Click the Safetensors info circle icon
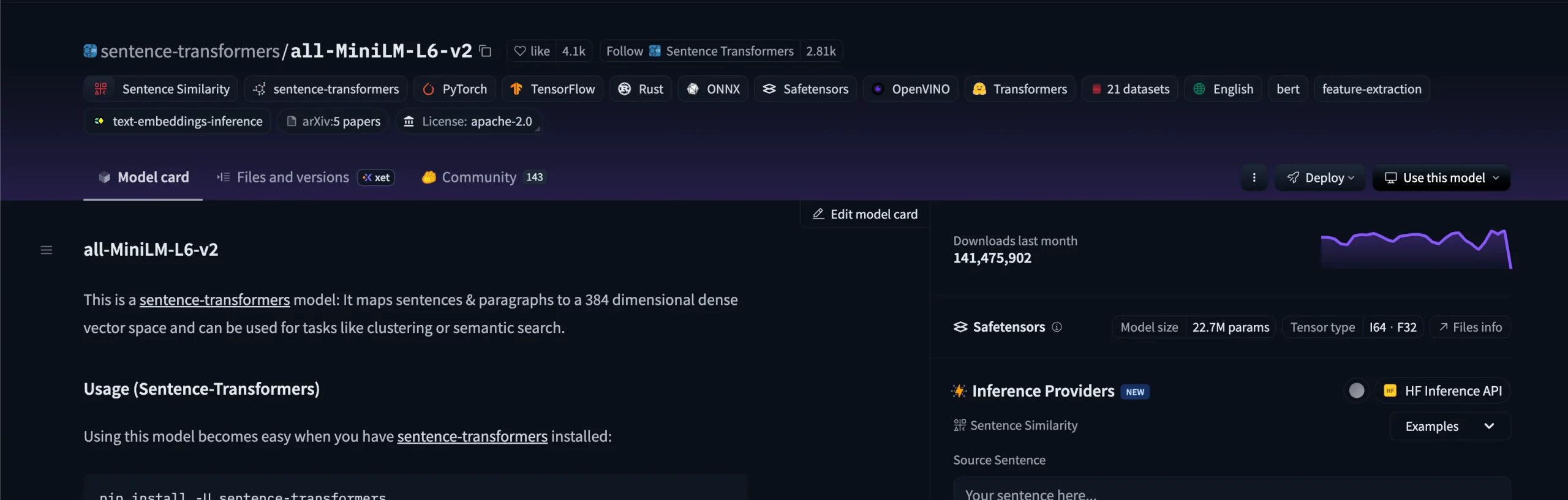The height and width of the screenshot is (500, 1568). [x=1057, y=327]
